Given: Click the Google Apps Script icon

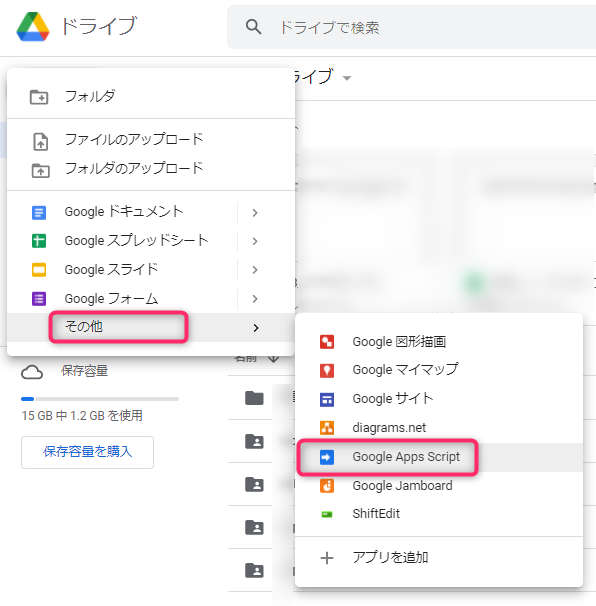Looking at the screenshot, I should click(x=327, y=457).
